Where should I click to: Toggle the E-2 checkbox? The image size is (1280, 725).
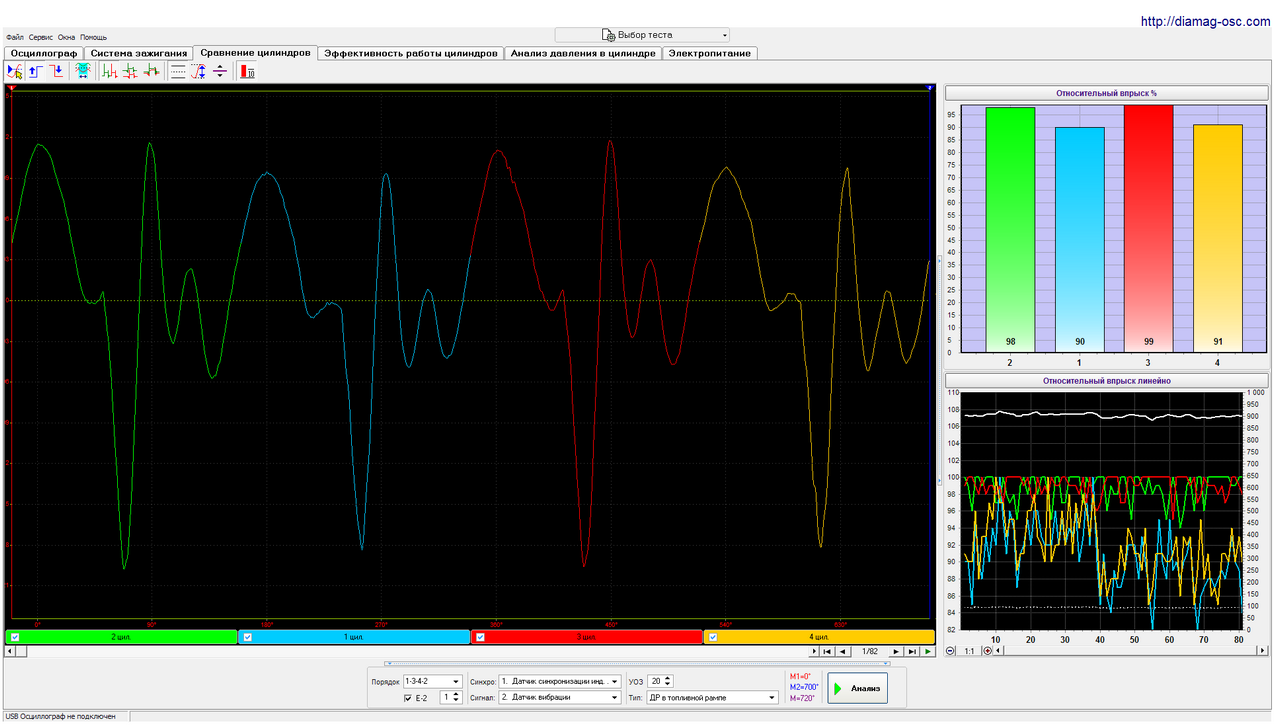coord(409,697)
